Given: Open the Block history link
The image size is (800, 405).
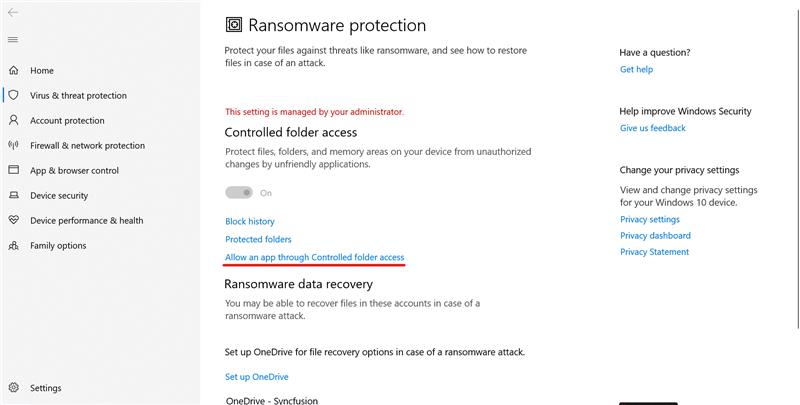Looking at the screenshot, I should (x=250, y=222).
